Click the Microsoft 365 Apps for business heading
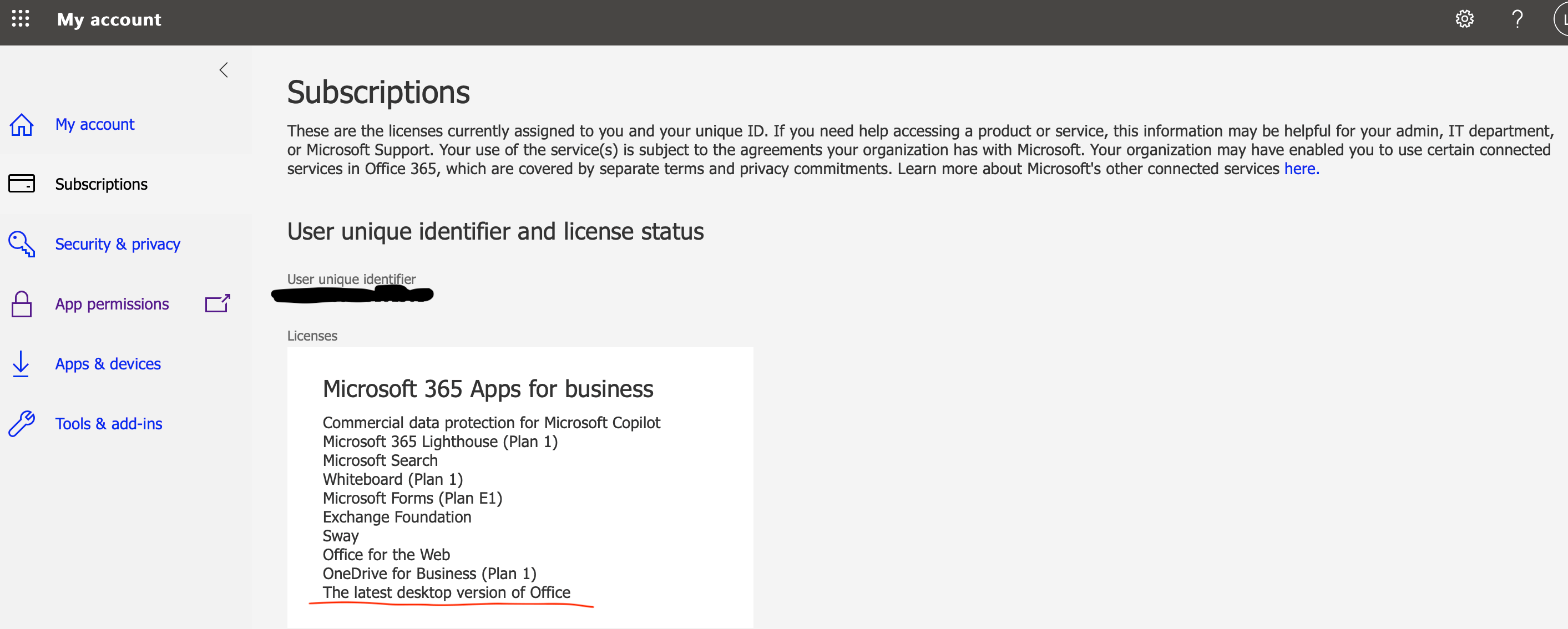This screenshot has width=1568, height=629. [488, 389]
